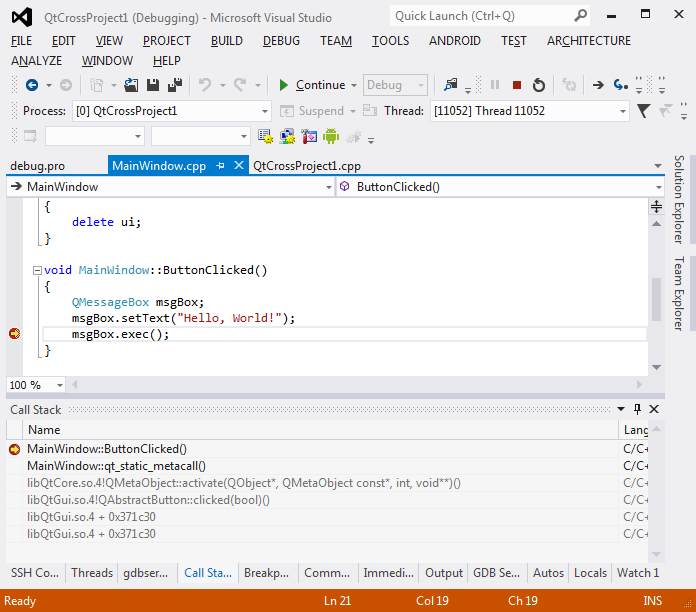Click the Navigate Backward arrow icon
This screenshot has height=612, width=696.
tap(32, 86)
